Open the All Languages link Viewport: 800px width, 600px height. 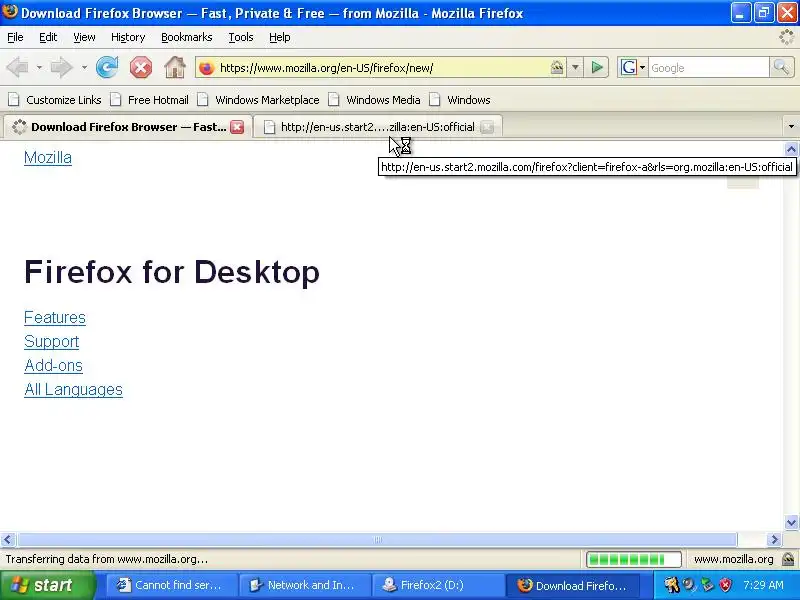click(x=73, y=389)
